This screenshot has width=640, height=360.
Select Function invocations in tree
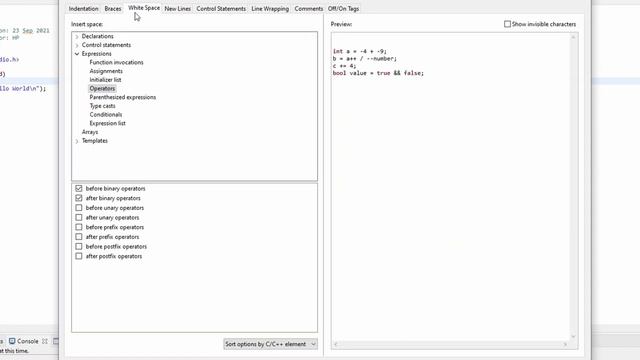coord(116,62)
